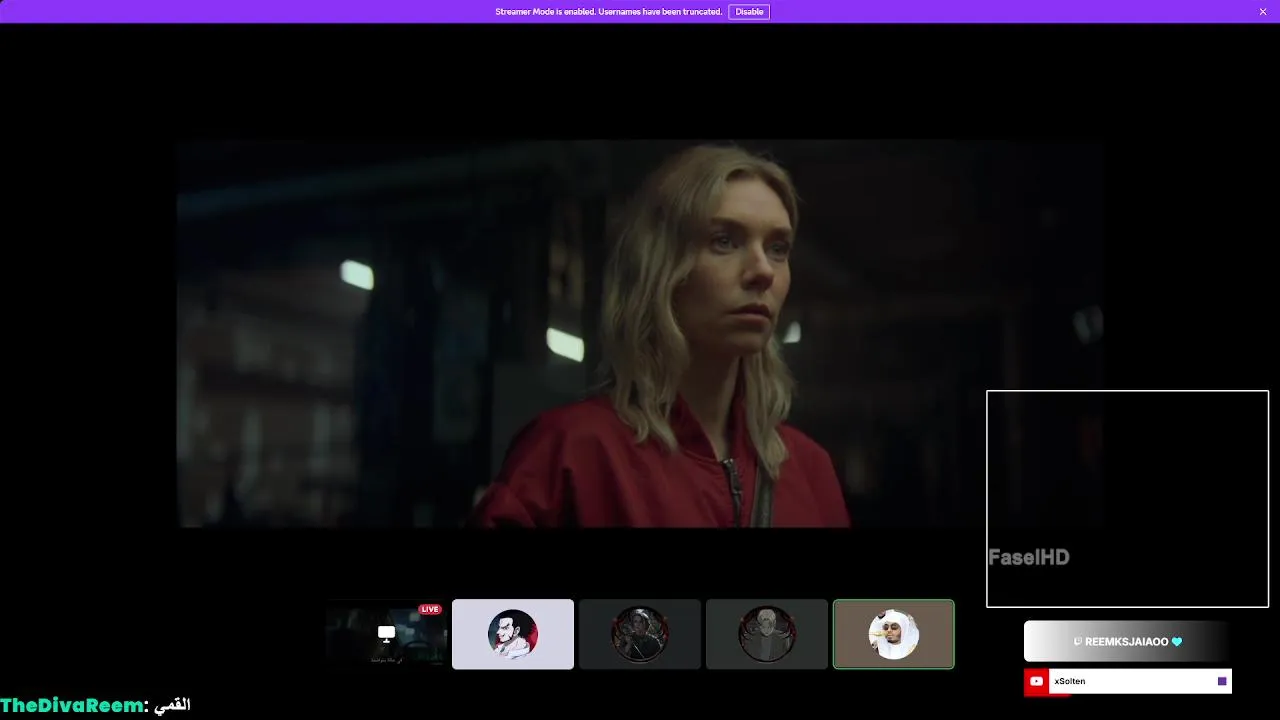The width and height of the screenshot is (1280, 720).
Task: Click the xSolten channel name
Action: coord(1070,681)
